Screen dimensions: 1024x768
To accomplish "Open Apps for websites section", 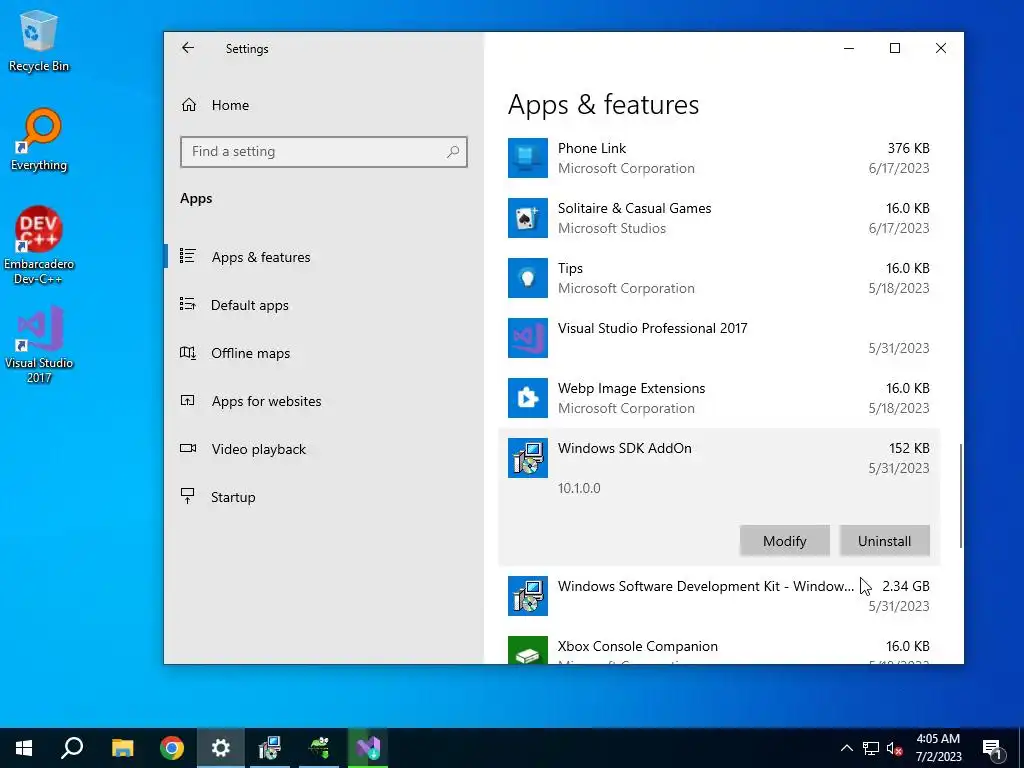I will (324, 401).
